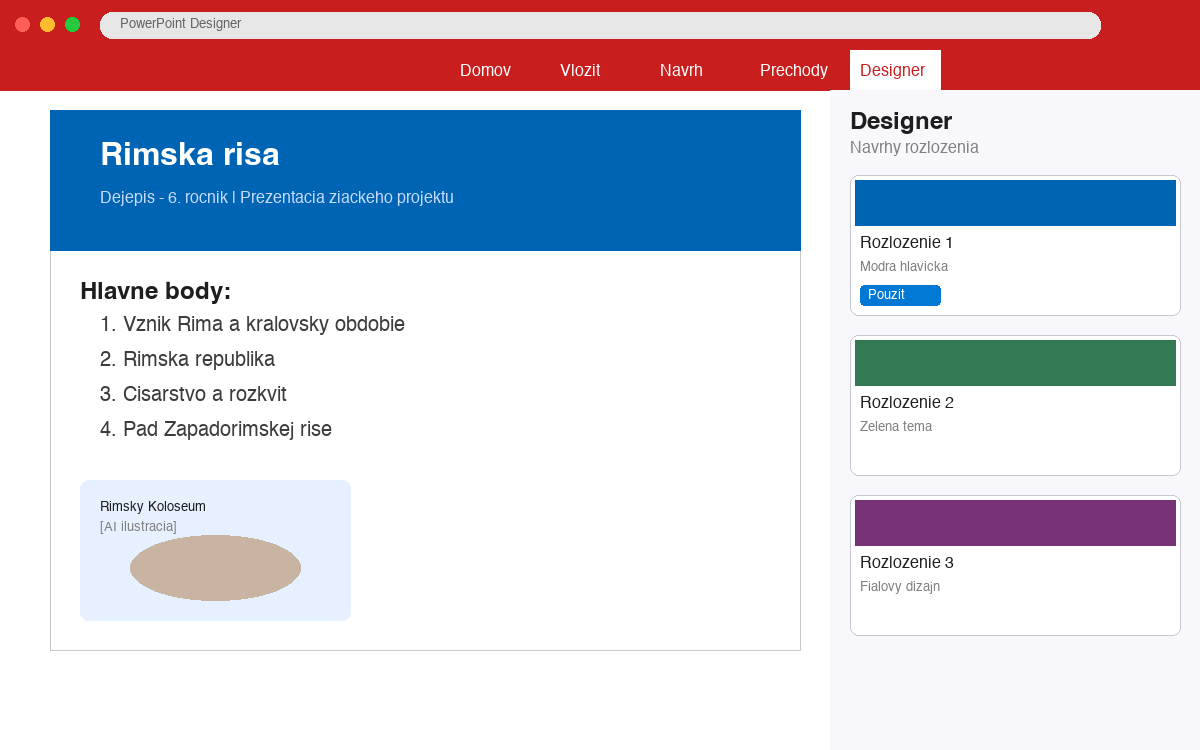This screenshot has height=750, width=1200.
Task: Select the Pad Zapadorimskej rise list entry
Action: click(227, 429)
